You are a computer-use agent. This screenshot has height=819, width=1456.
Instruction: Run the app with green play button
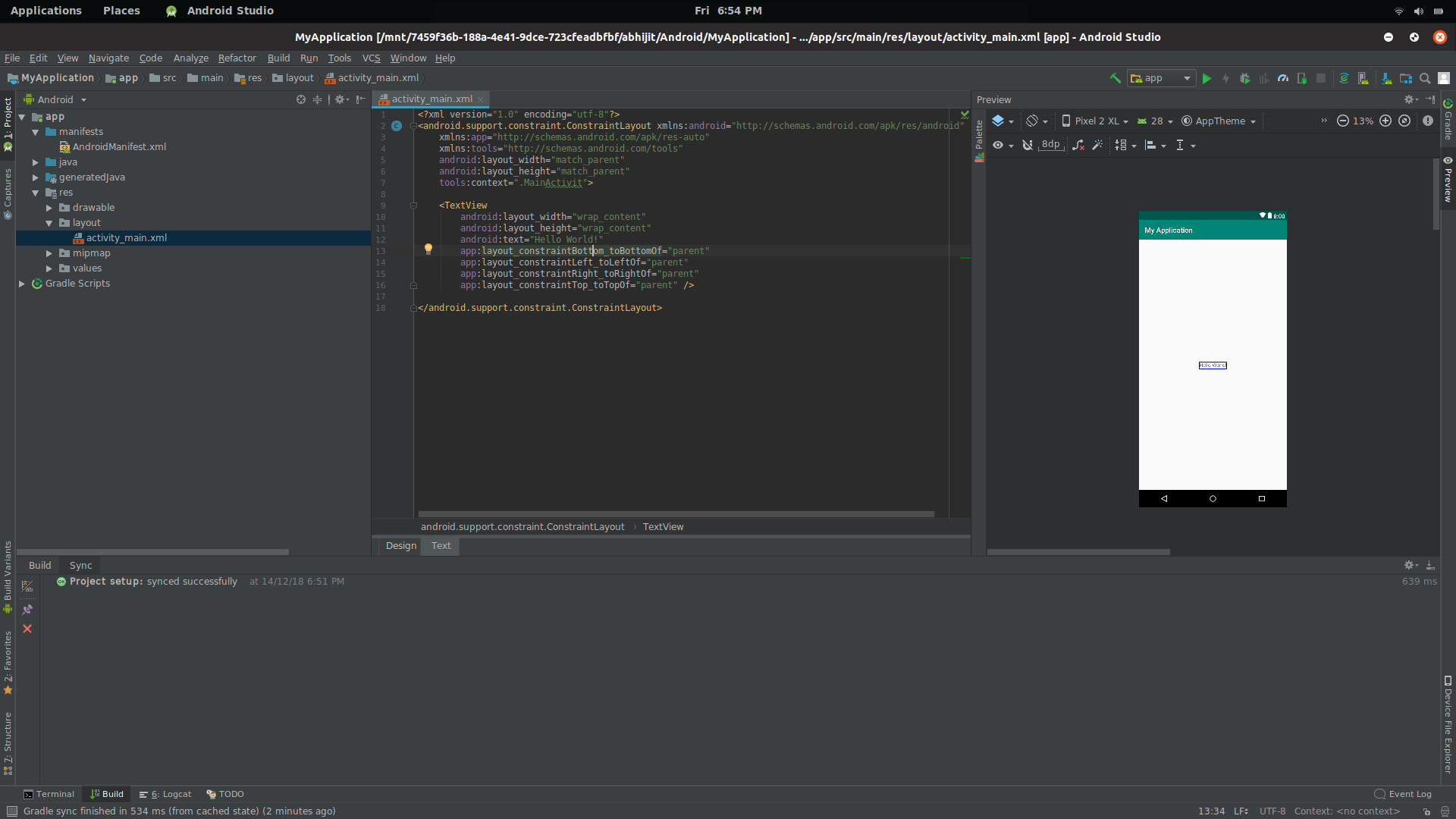pyautogui.click(x=1207, y=78)
